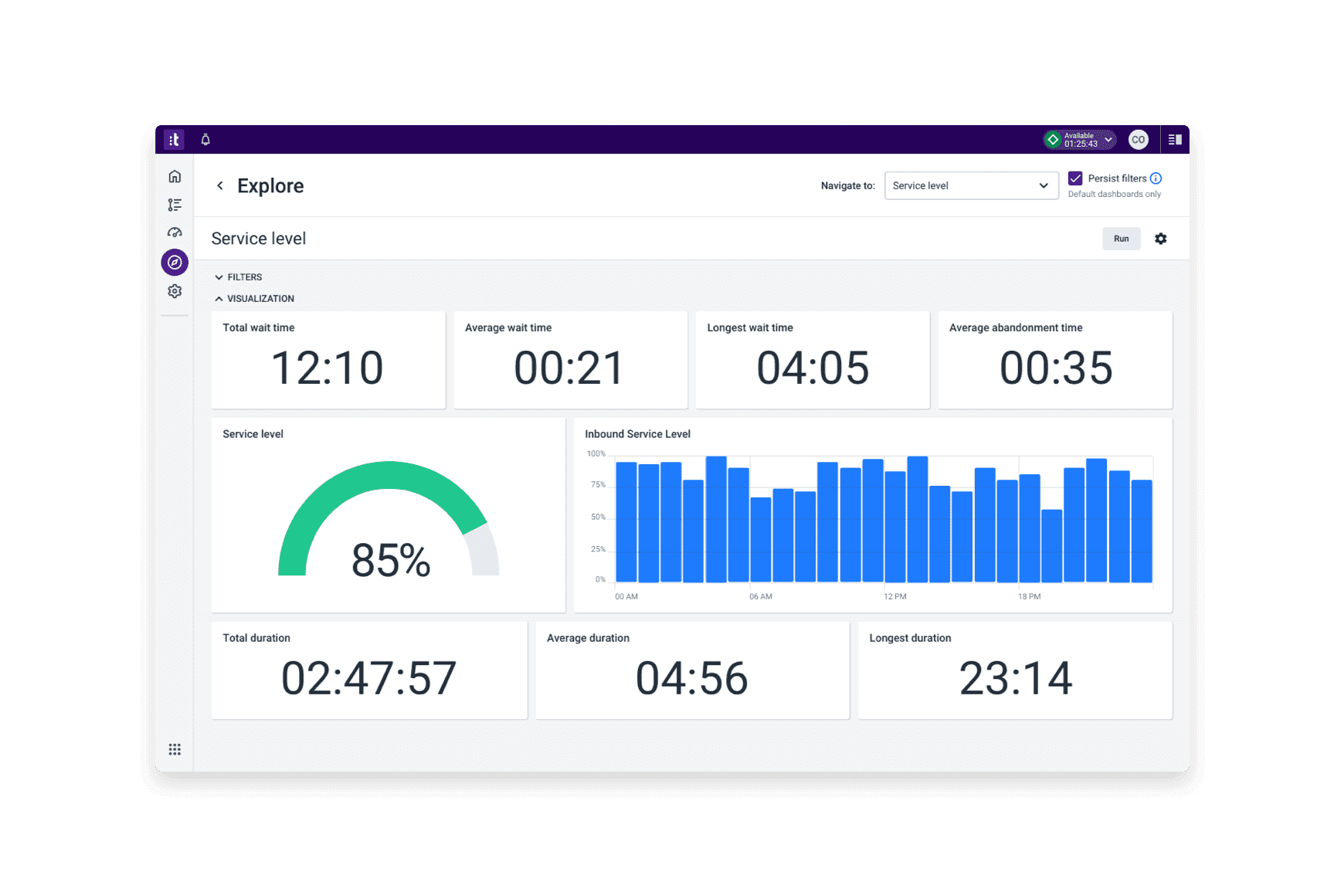Open the performance dashboard gauge icon
Viewport: 1344px width, 896px height.
click(x=175, y=232)
